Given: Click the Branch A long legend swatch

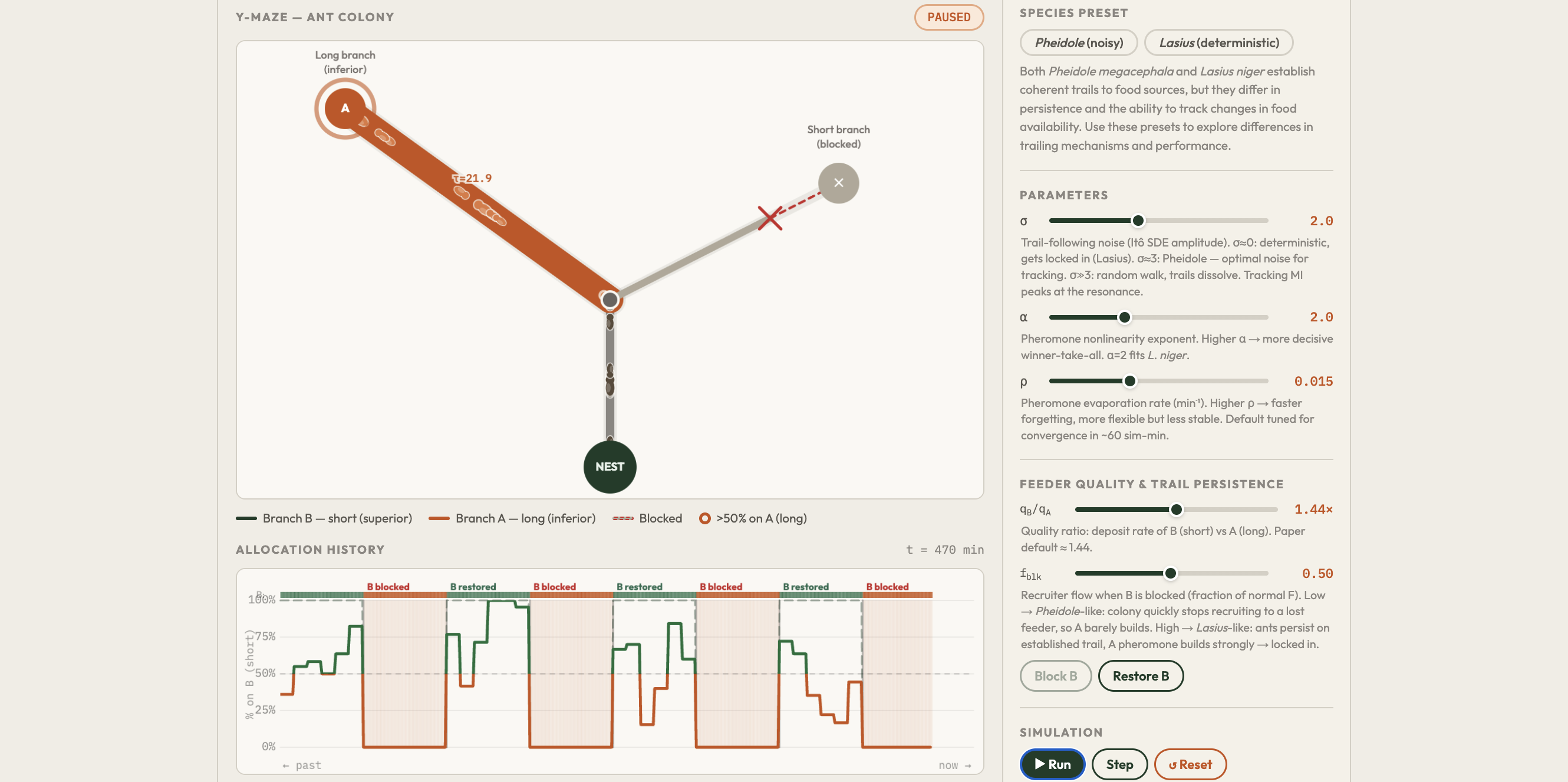Looking at the screenshot, I should [x=440, y=518].
